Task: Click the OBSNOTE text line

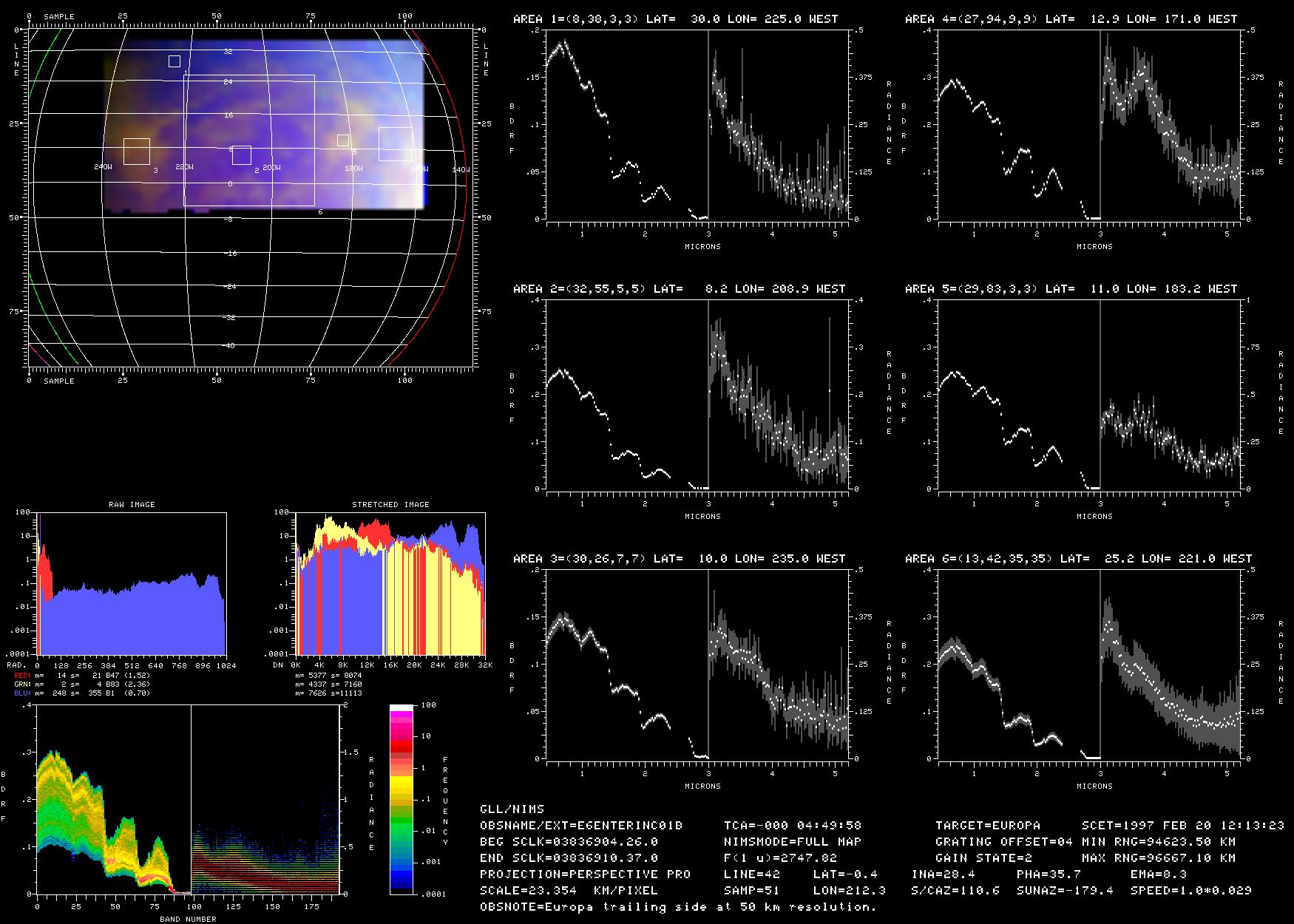Action: [677, 906]
